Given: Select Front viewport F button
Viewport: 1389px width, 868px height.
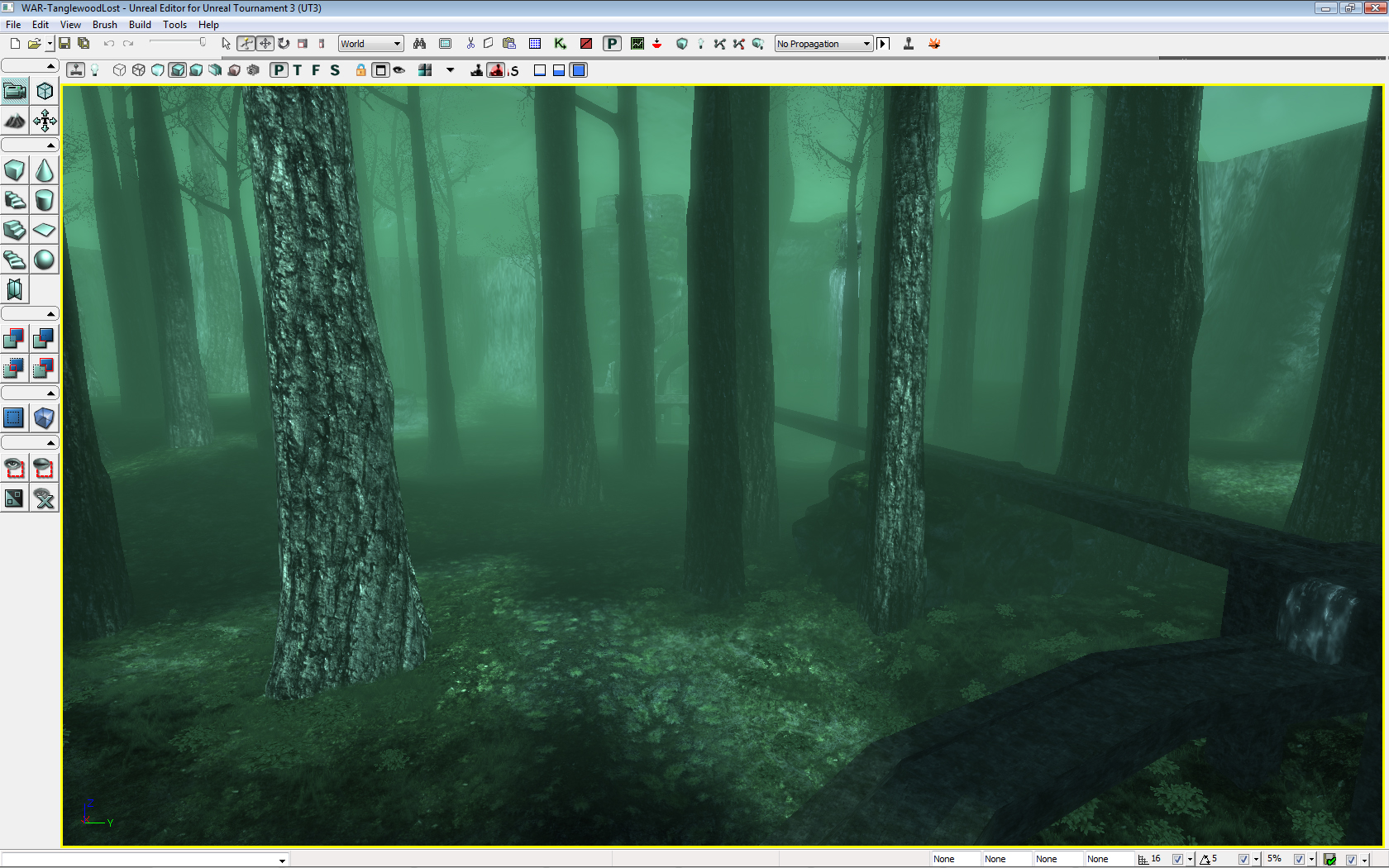Looking at the screenshot, I should tap(316, 70).
